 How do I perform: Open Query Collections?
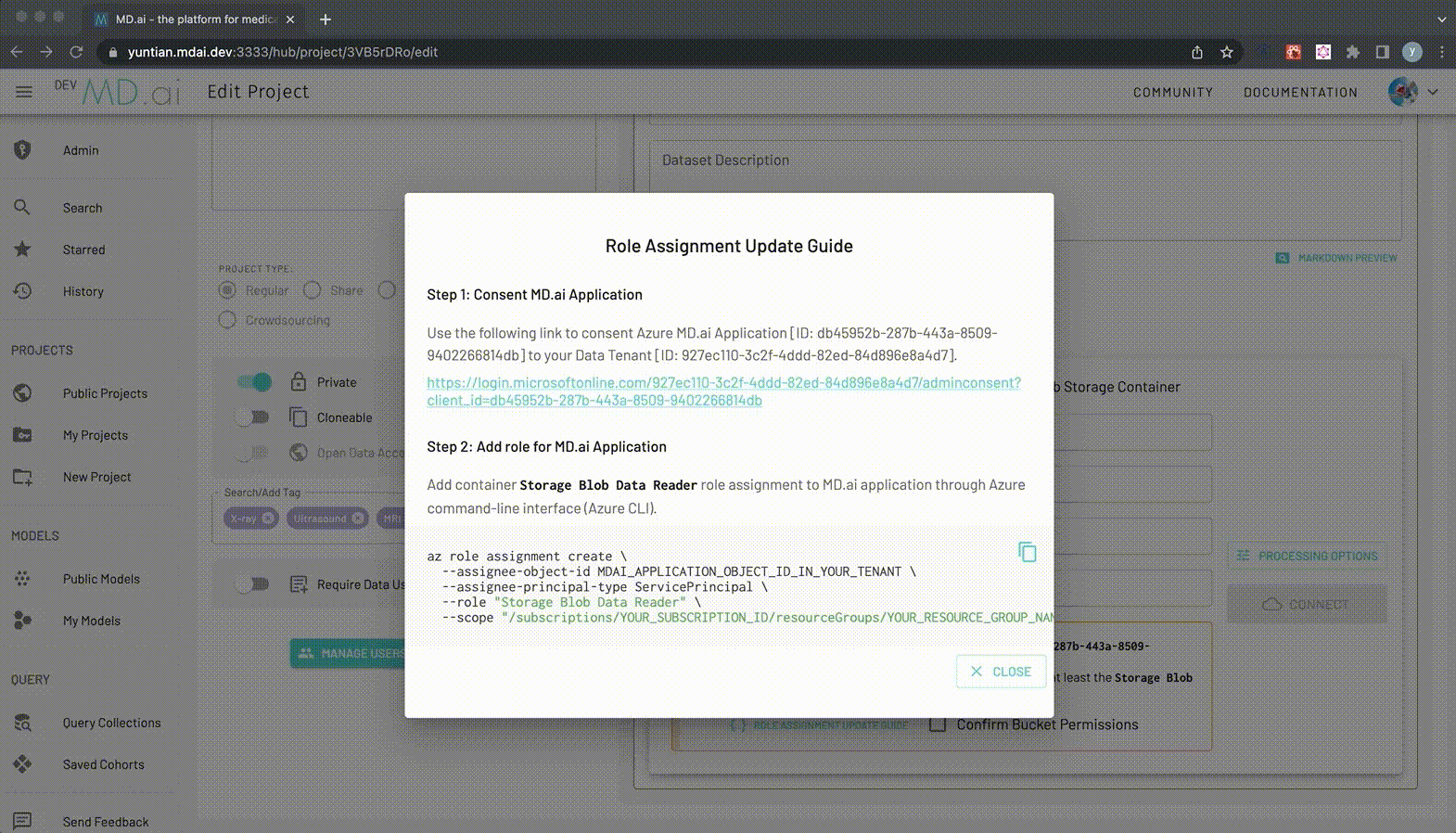(x=111, y=723)
